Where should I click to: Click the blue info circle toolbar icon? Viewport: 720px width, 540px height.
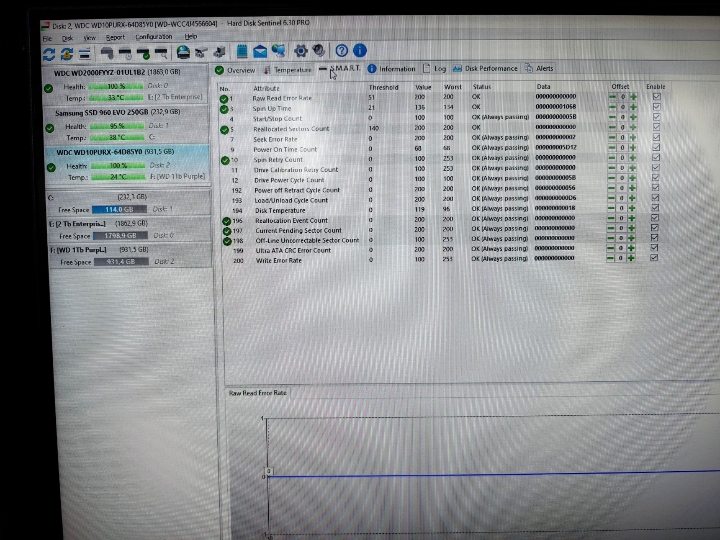click(x=360, y=50)
